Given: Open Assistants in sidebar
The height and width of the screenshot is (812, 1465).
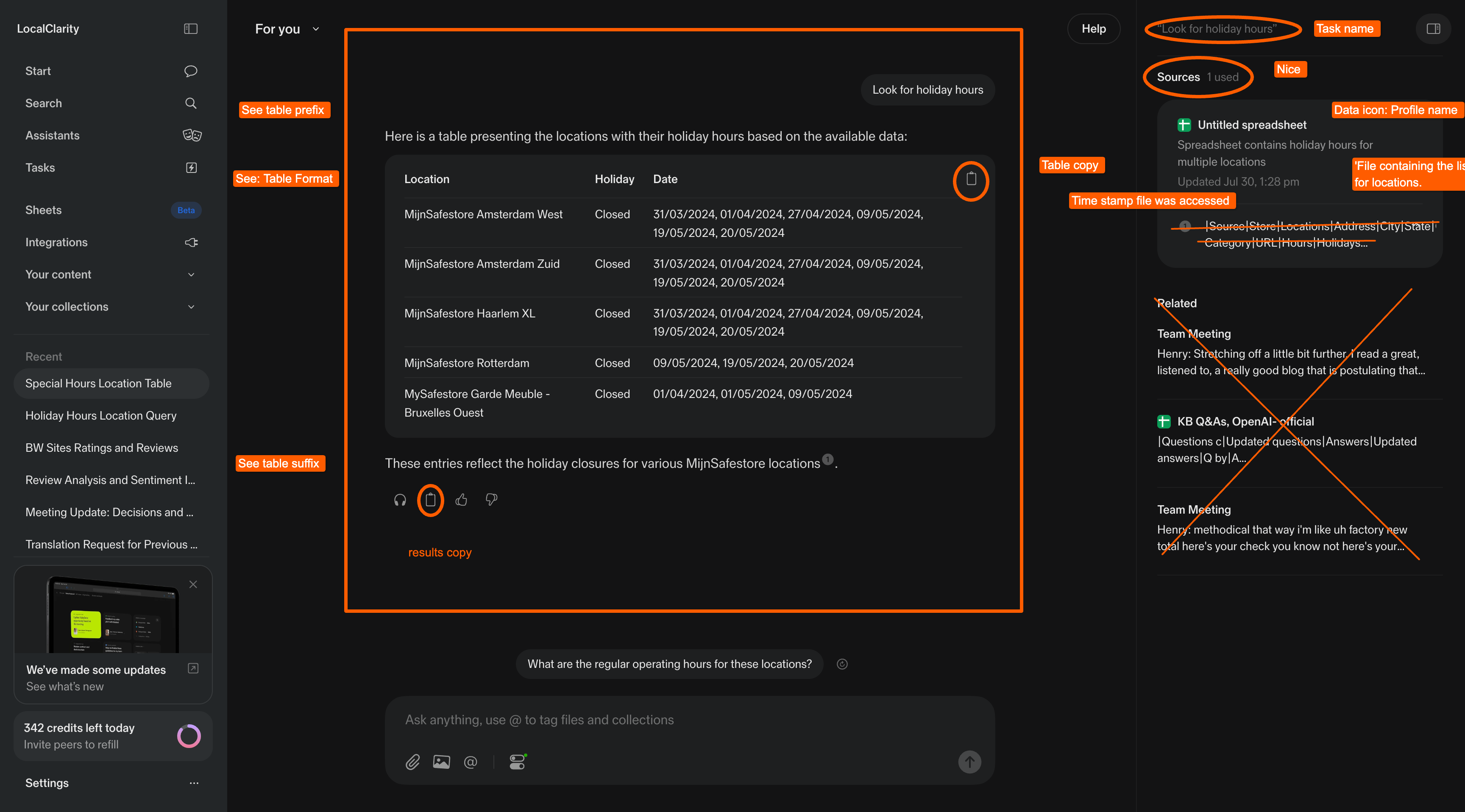Looking at the screenshot, I should coord(52,135).
